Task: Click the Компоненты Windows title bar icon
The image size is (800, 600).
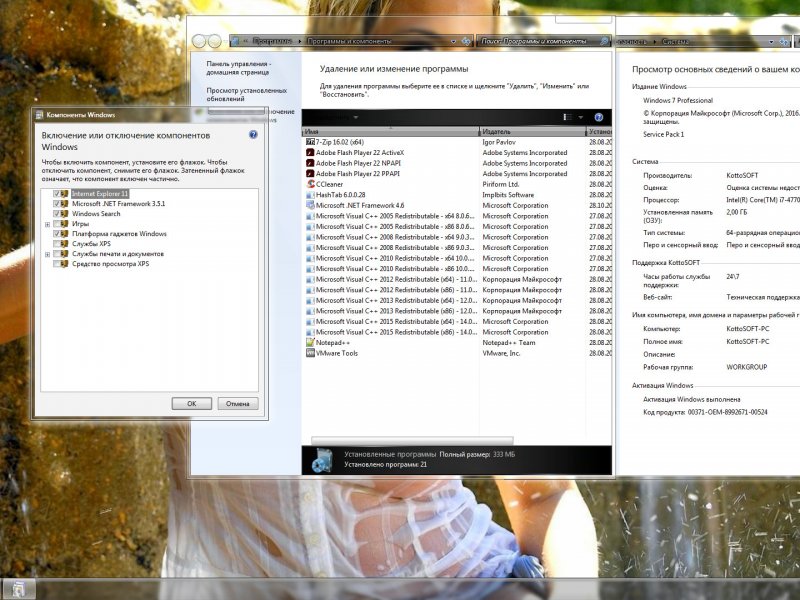Action: point(39,115)
